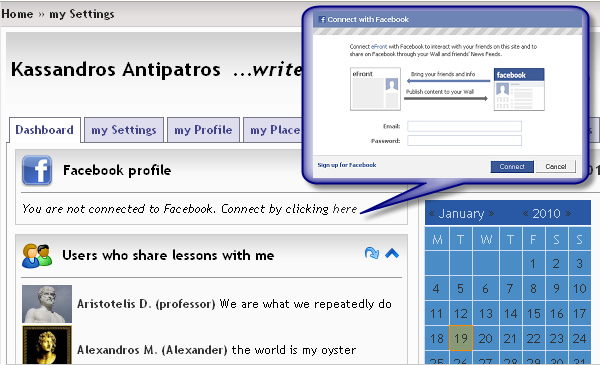600x365 pixels.
Task: Focus the Email input field
Action: pos(464,126)
